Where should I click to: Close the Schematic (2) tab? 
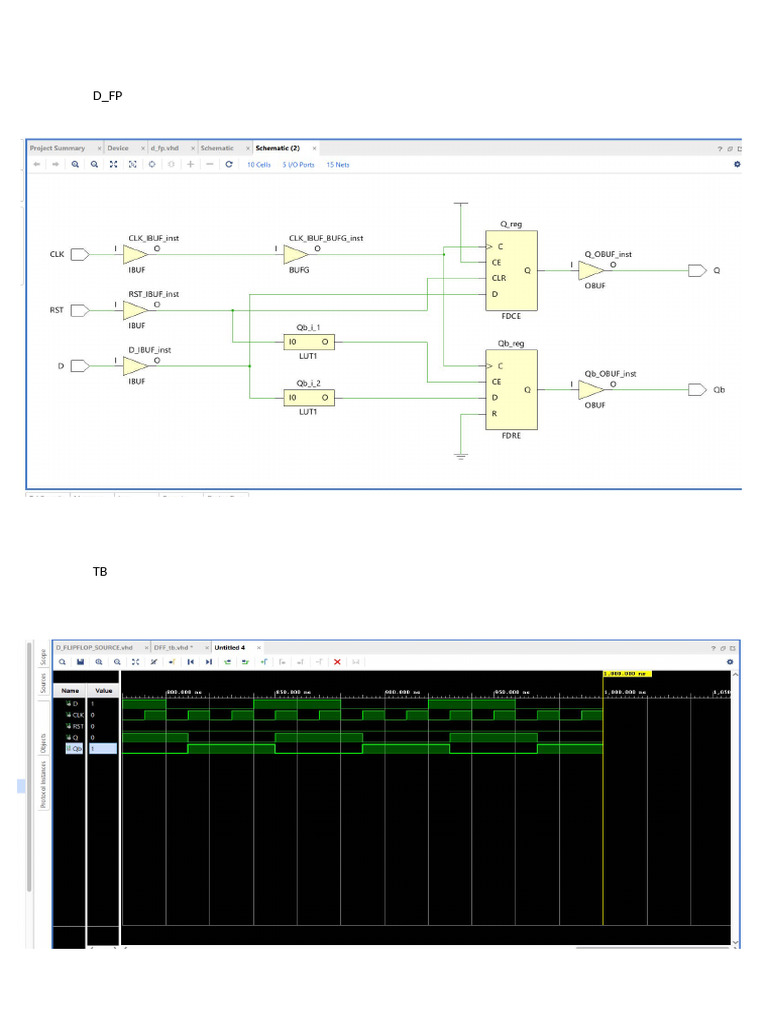[x=314, y=148]
